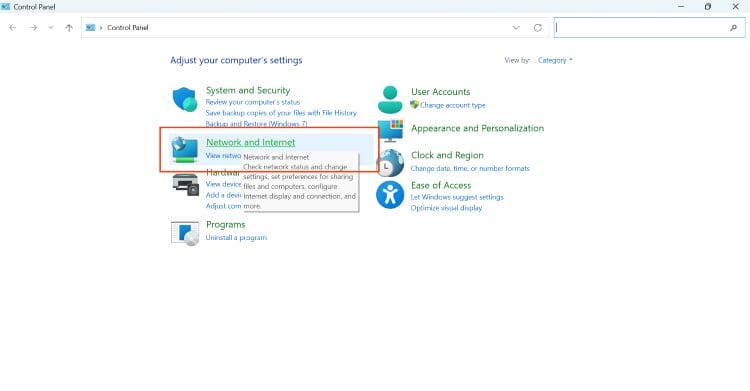Open the recent locations dropdown arrow

51,28
